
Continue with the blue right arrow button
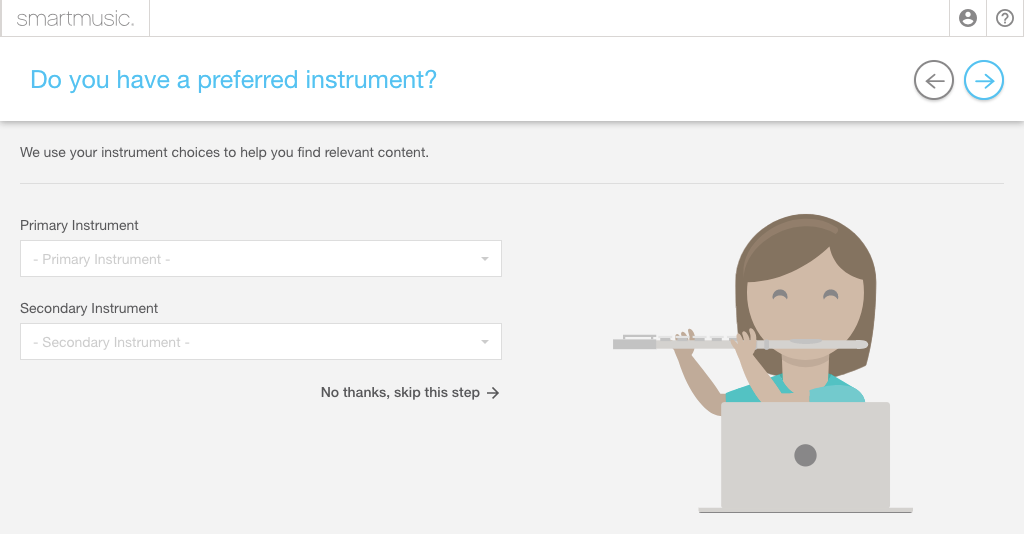pos(984,80)
